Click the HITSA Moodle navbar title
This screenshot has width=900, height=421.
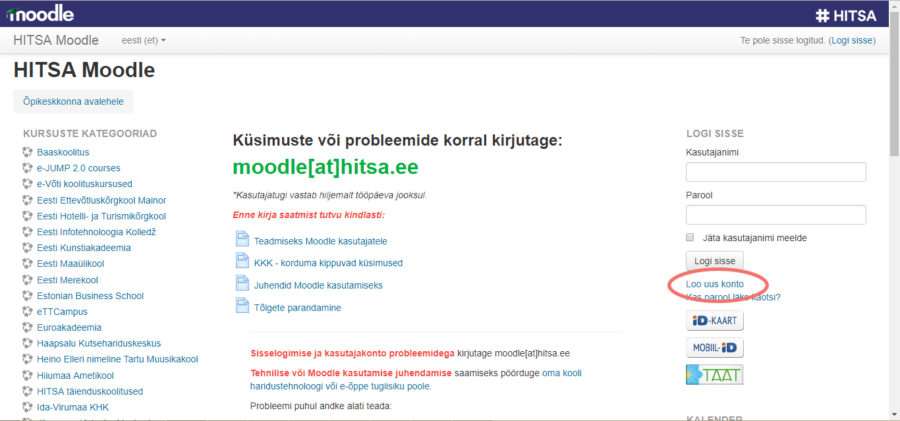(56, 40)
